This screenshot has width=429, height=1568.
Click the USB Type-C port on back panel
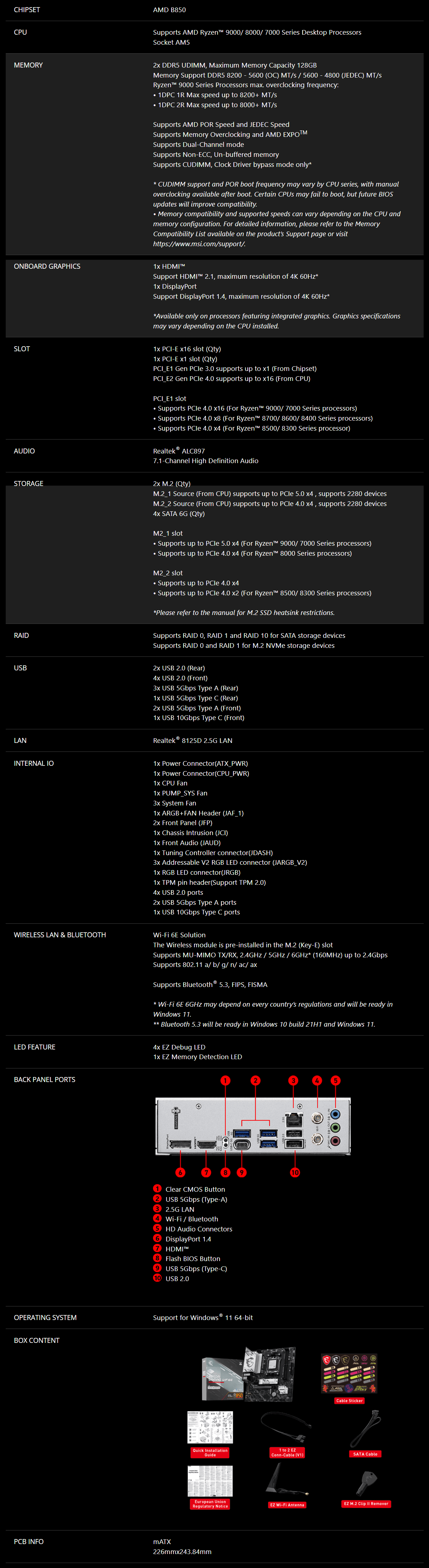(x=242, y=1145)
